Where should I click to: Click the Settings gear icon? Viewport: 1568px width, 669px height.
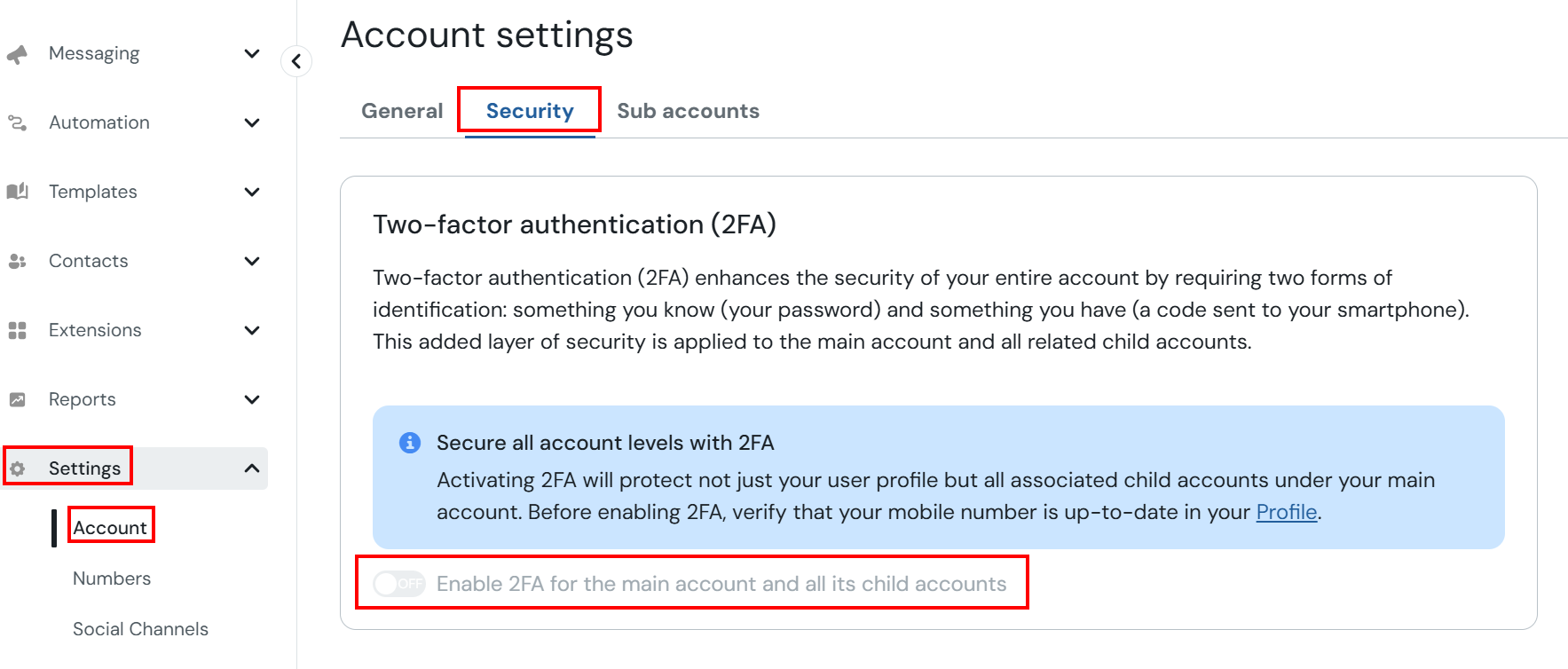[x=17, y=468]
